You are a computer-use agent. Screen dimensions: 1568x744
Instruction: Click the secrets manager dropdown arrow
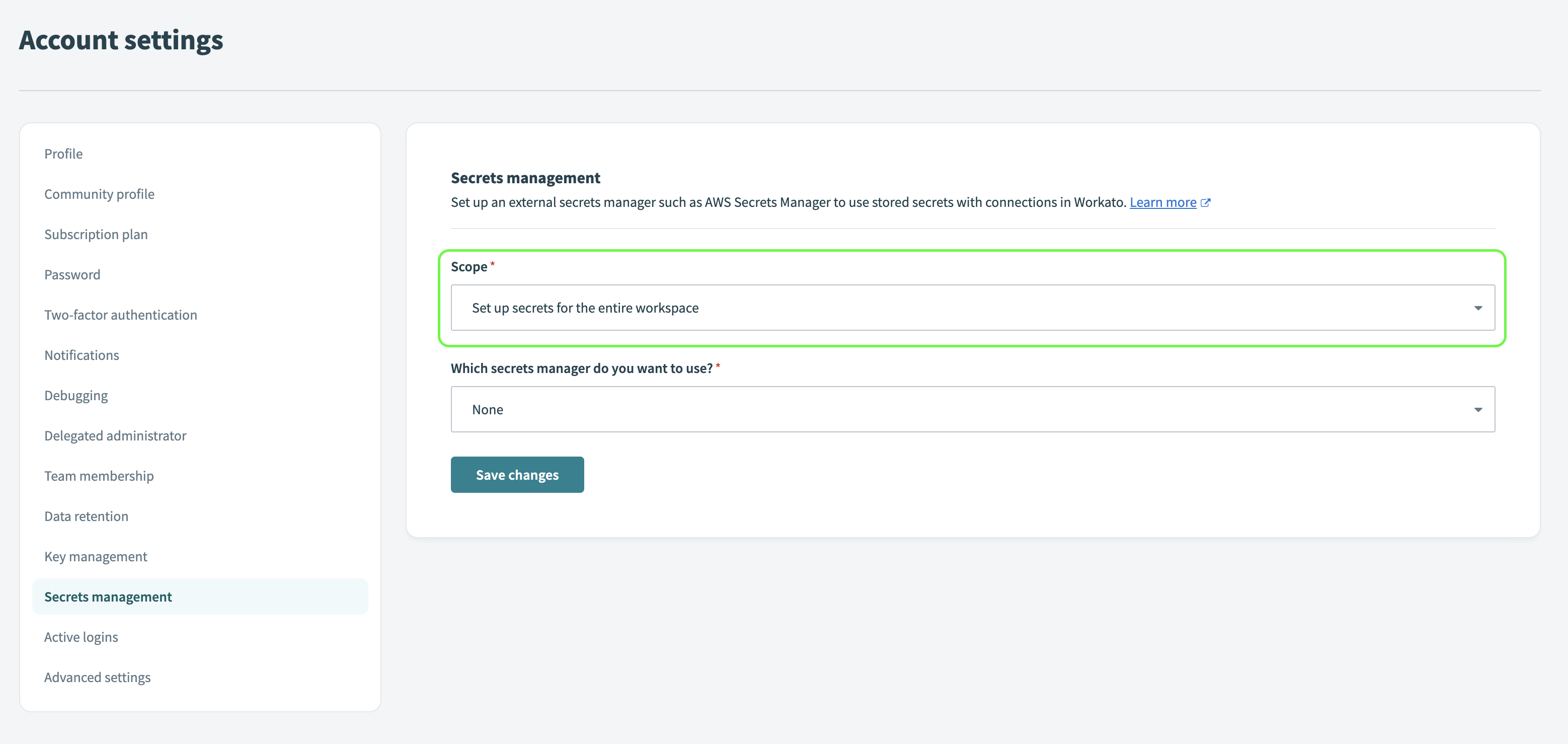[x=1479, y=409]
